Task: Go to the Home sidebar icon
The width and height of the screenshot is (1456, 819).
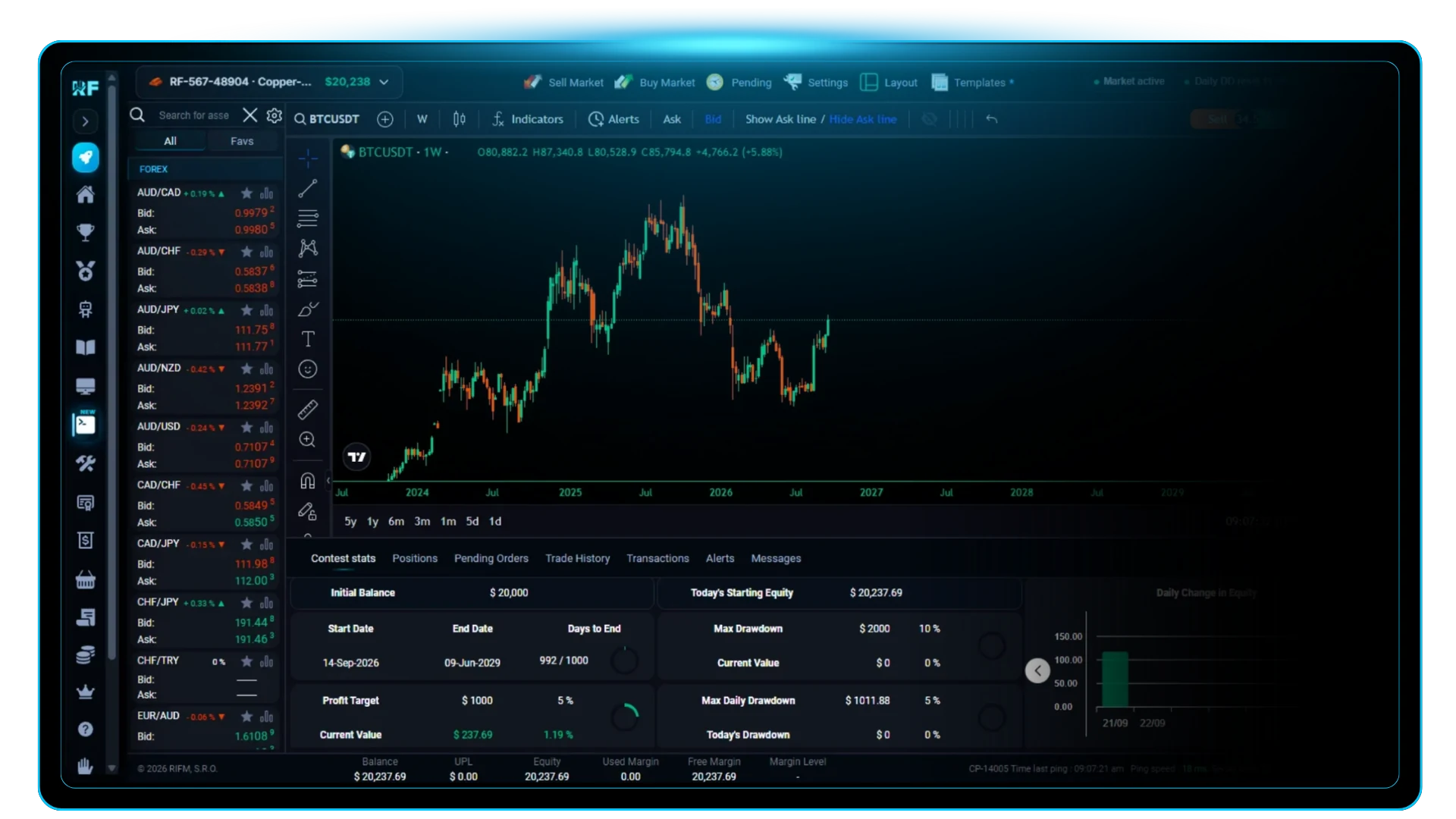Action: (86, 194)
